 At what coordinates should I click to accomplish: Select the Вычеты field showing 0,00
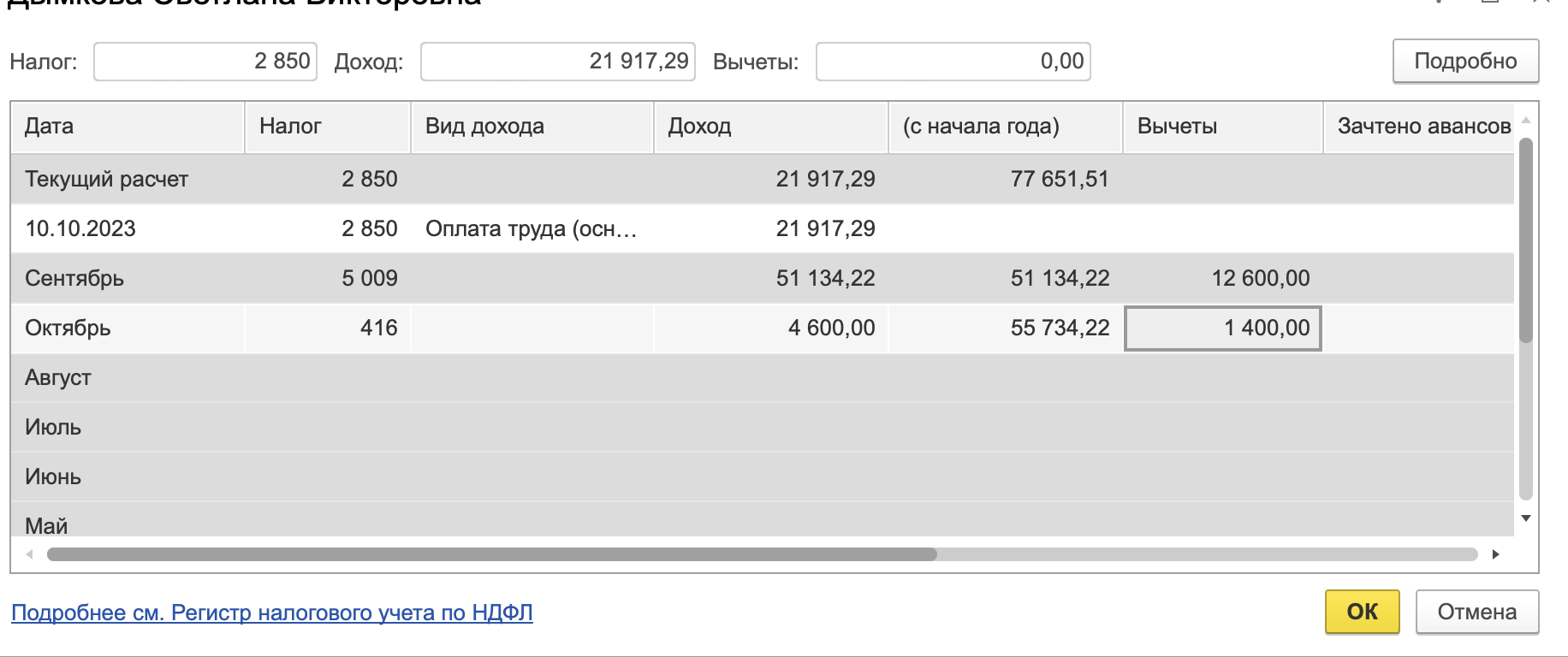(953, 62)
